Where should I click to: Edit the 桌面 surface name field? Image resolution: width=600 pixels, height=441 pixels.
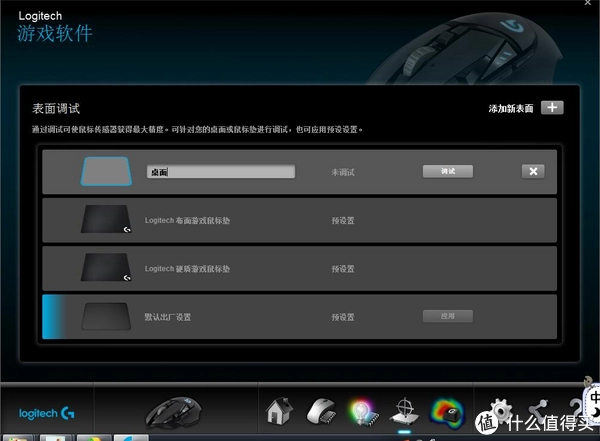coord(221,172)
